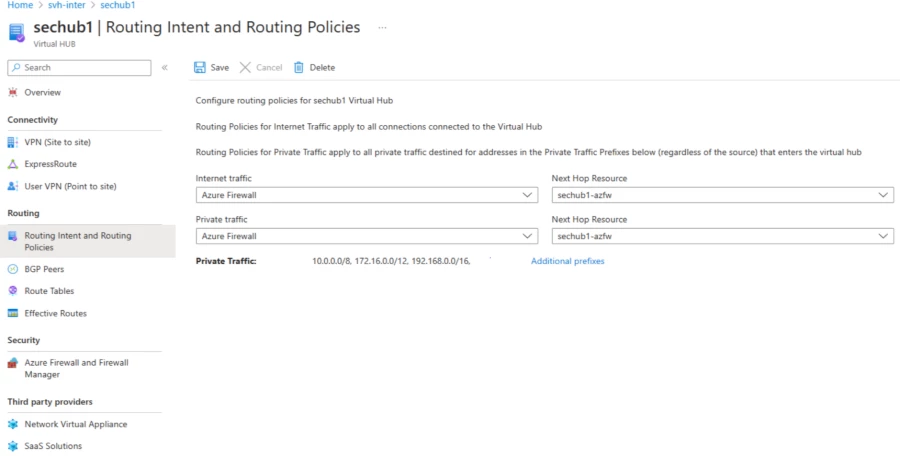
Task: Click the SaaS Solutions icon
Action: 13,446
